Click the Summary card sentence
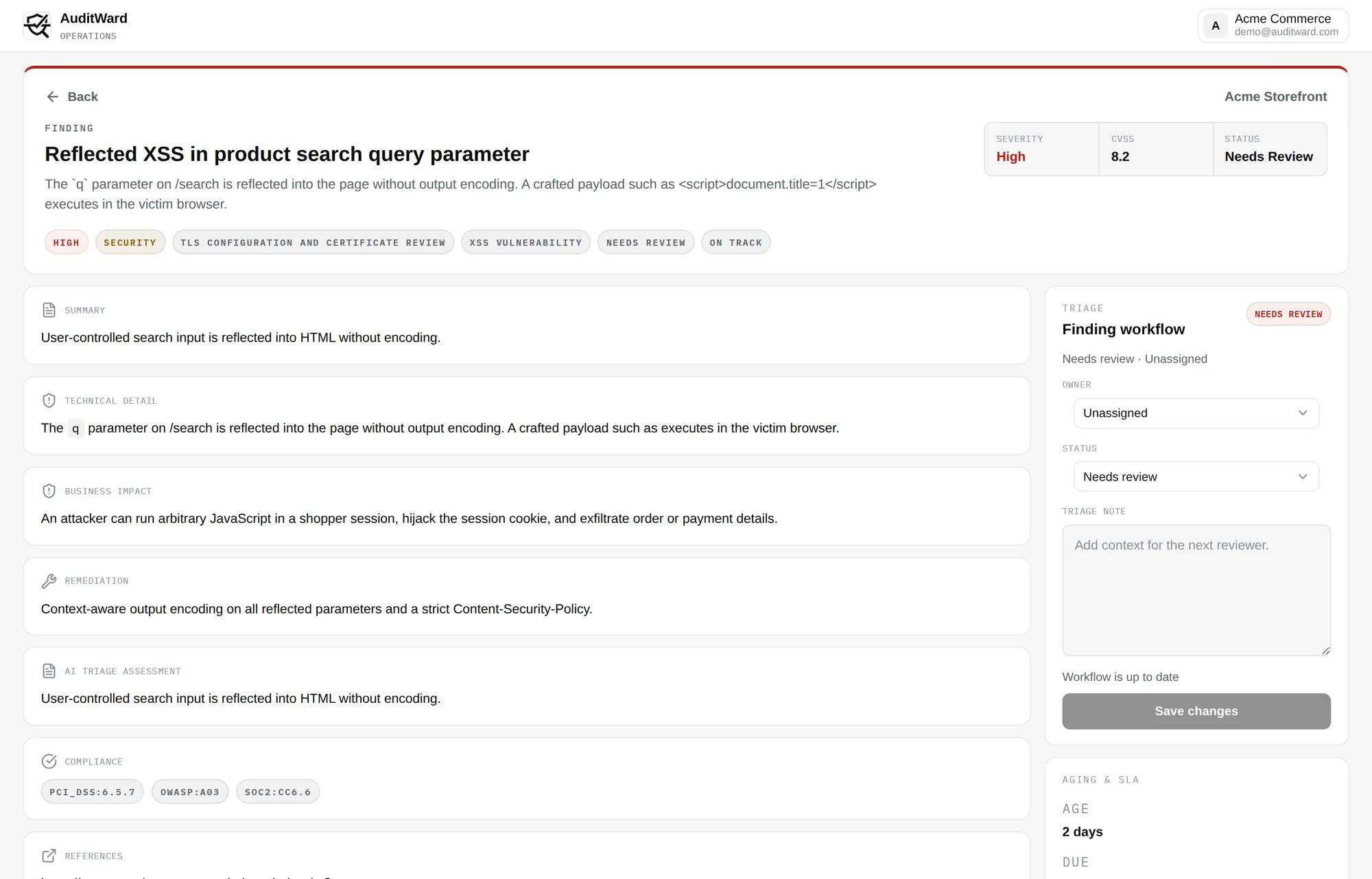 tap(241, 337)
